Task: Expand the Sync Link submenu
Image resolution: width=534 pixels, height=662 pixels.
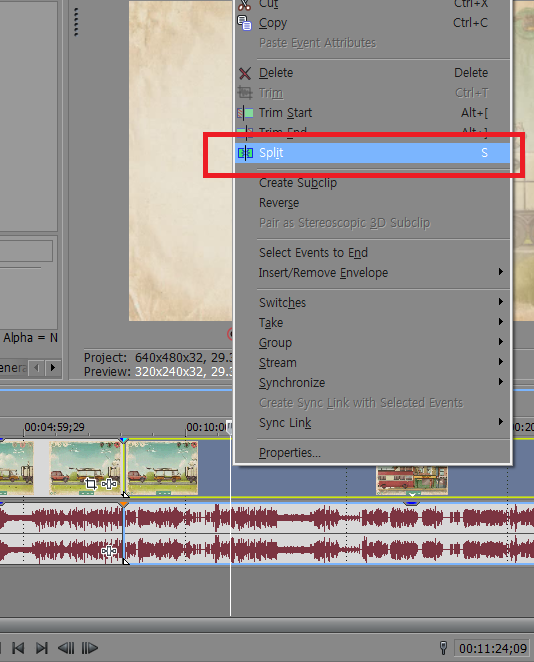Action: point(372,423)
